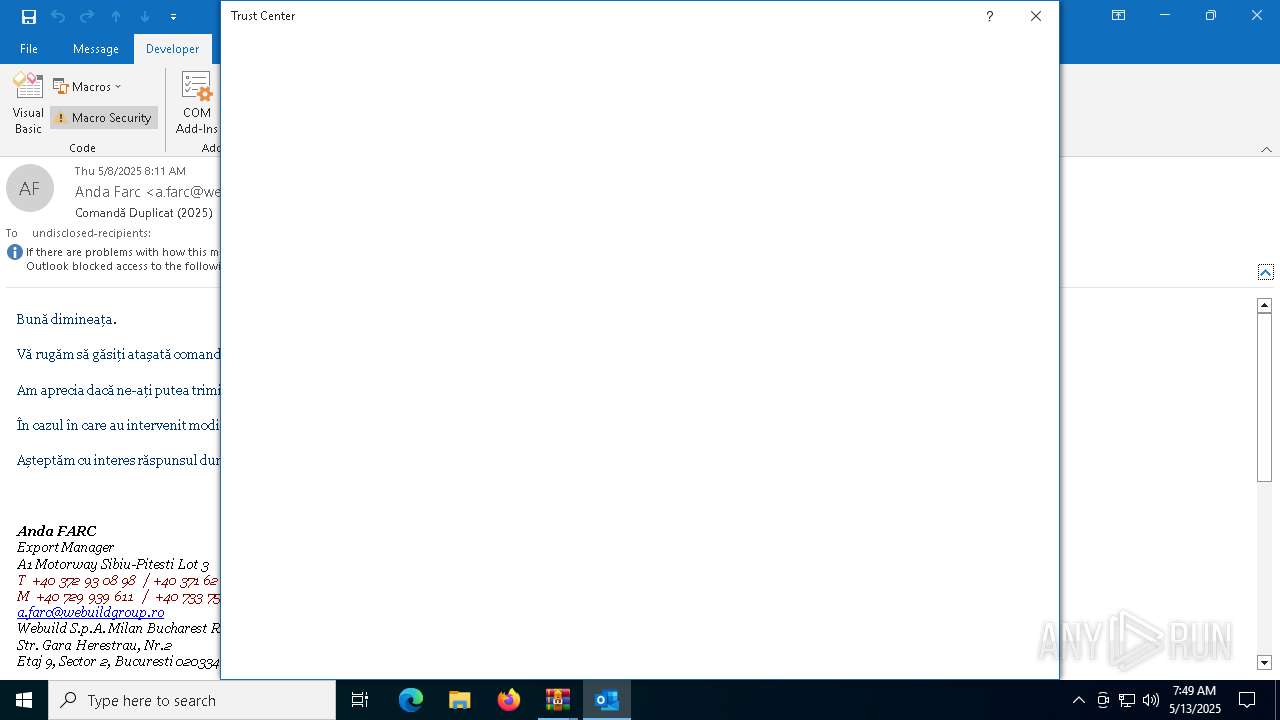Expand the message header chevron
The width and height of the screenshot is (1280, 720).
click(x=1266, y=272)
